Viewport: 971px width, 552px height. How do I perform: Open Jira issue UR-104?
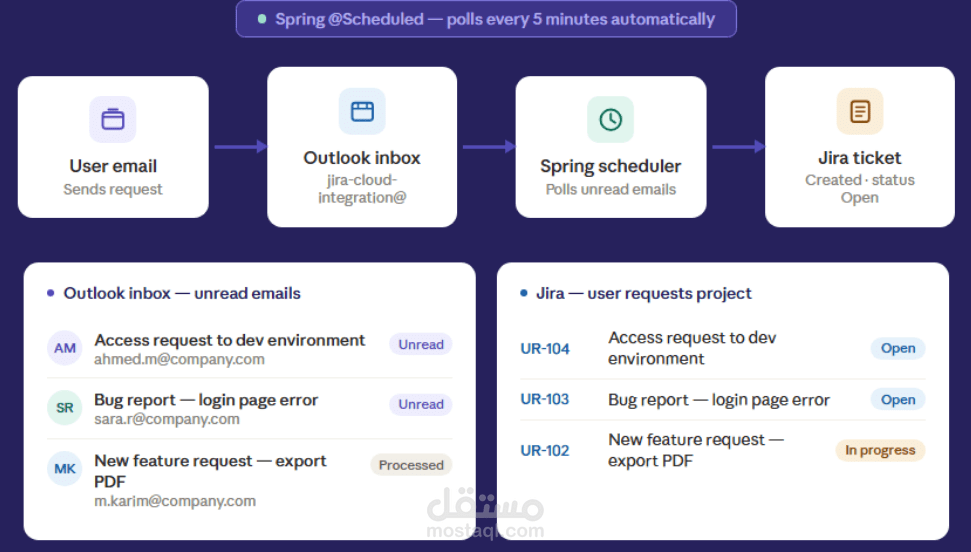[x=545, y=349]
